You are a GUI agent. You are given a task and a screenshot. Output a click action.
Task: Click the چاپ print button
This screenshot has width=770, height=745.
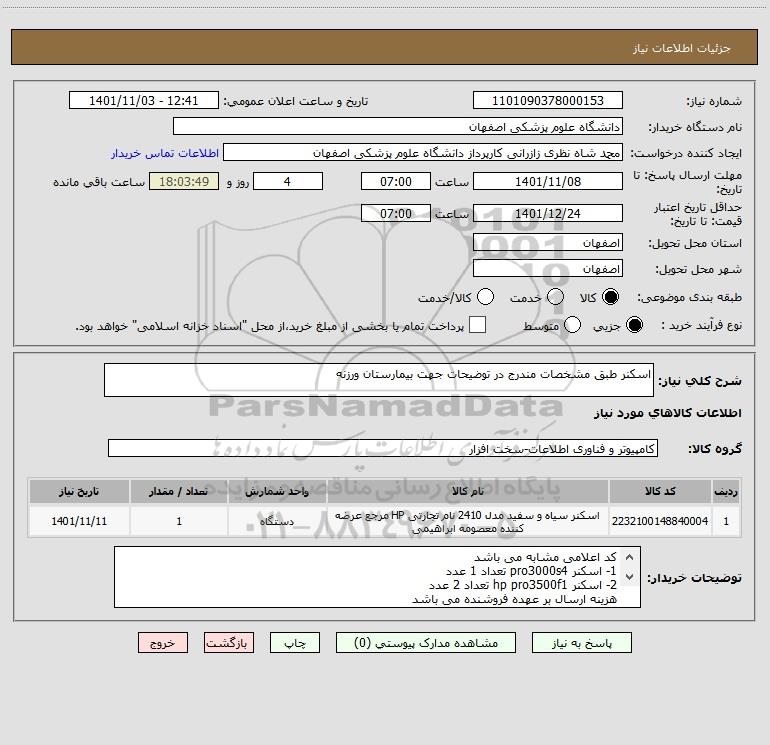point(295,643)
